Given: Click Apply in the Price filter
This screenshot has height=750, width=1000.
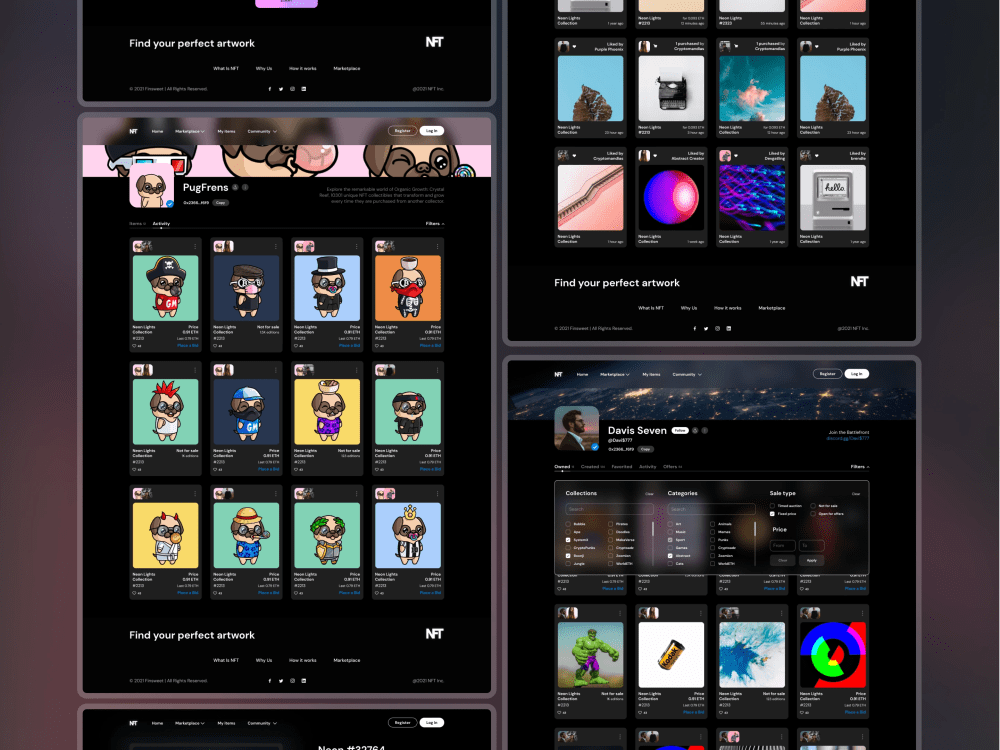Looking at the screenshot, I should (x=811, y=561).
